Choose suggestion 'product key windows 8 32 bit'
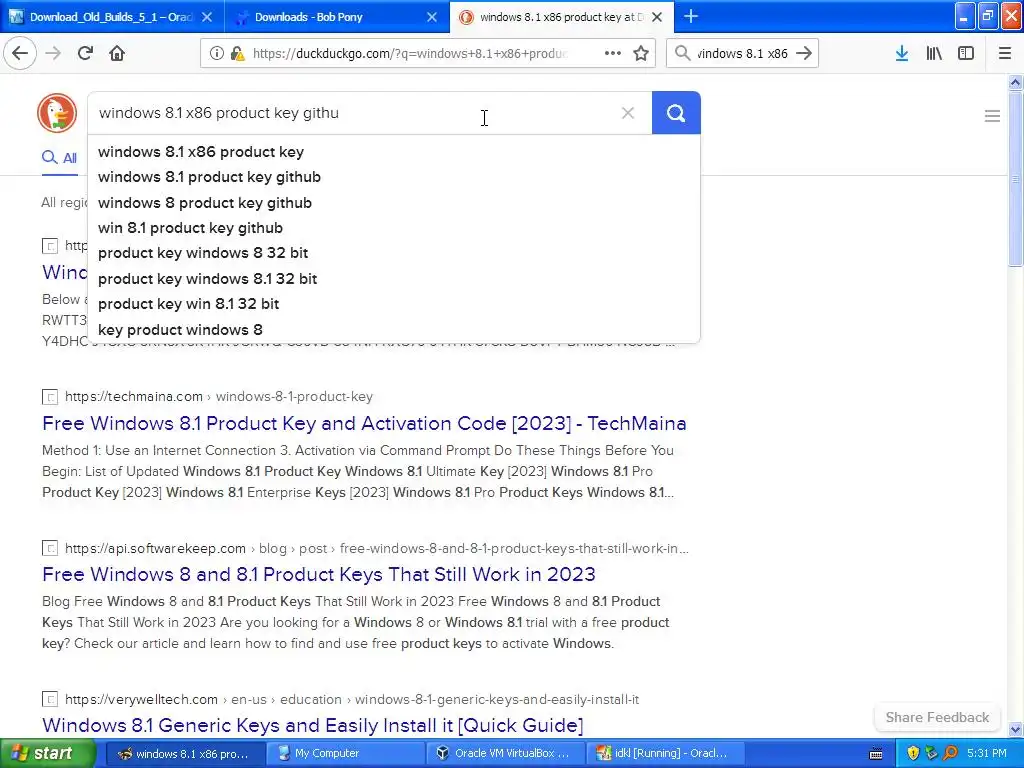This screenshot has height=768, width=1024. pos(202,253)
